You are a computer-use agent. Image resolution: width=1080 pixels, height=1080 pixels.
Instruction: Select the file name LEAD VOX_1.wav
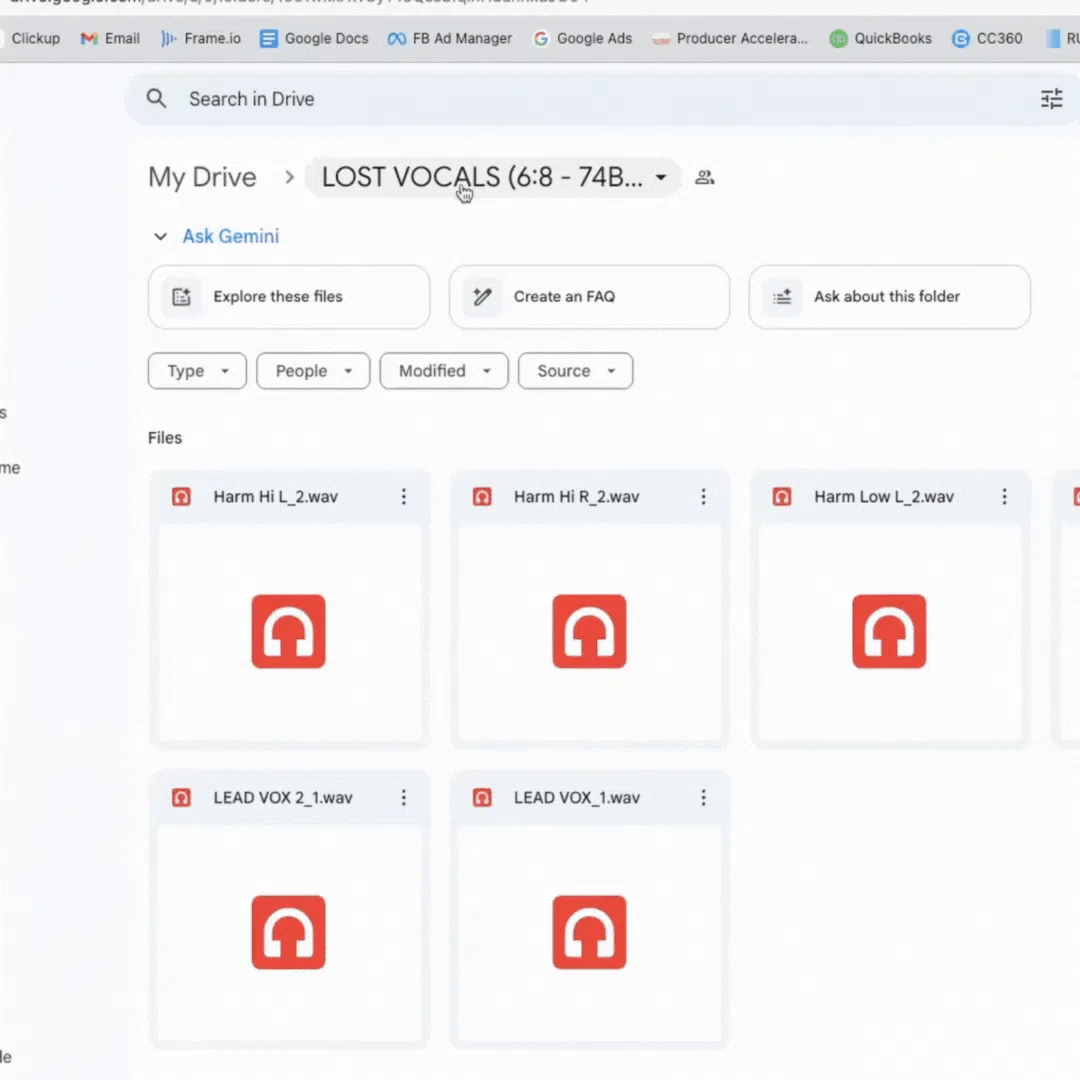(577, 798)
